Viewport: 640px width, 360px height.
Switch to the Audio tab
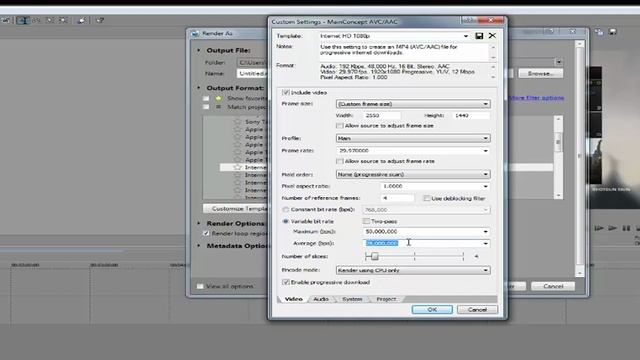click(x=321, y=299)
